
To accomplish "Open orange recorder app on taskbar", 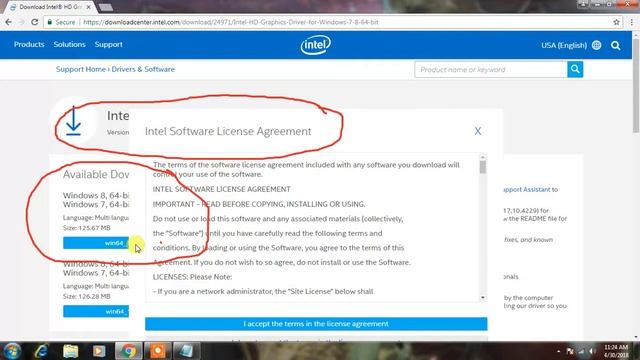I will pos(158,351).
